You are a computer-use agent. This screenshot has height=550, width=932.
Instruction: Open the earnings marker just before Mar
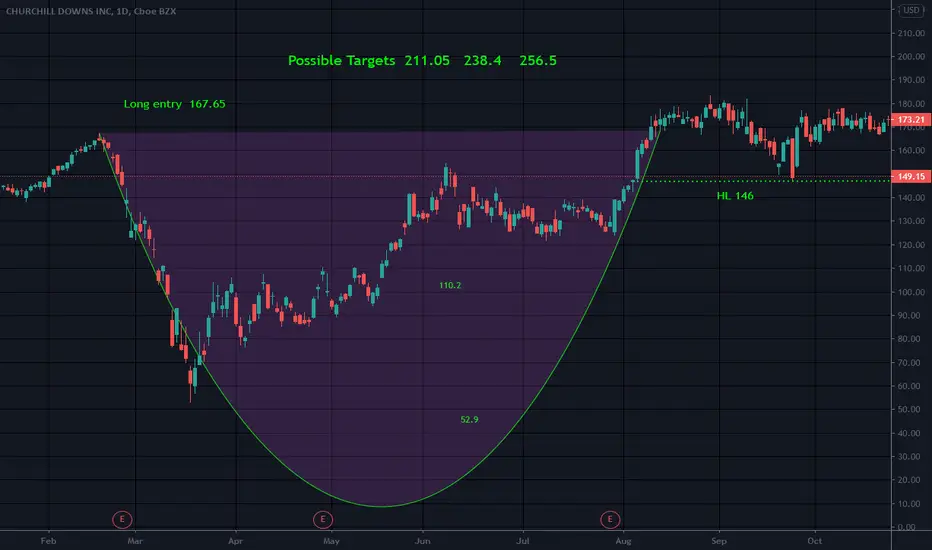122,520
